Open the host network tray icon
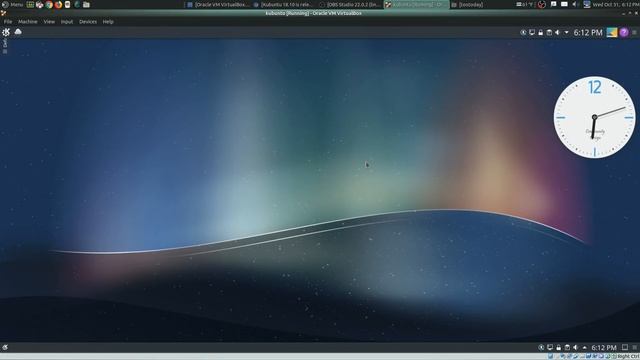This screenshot has height=360, width=640. [x=587, y=4]
